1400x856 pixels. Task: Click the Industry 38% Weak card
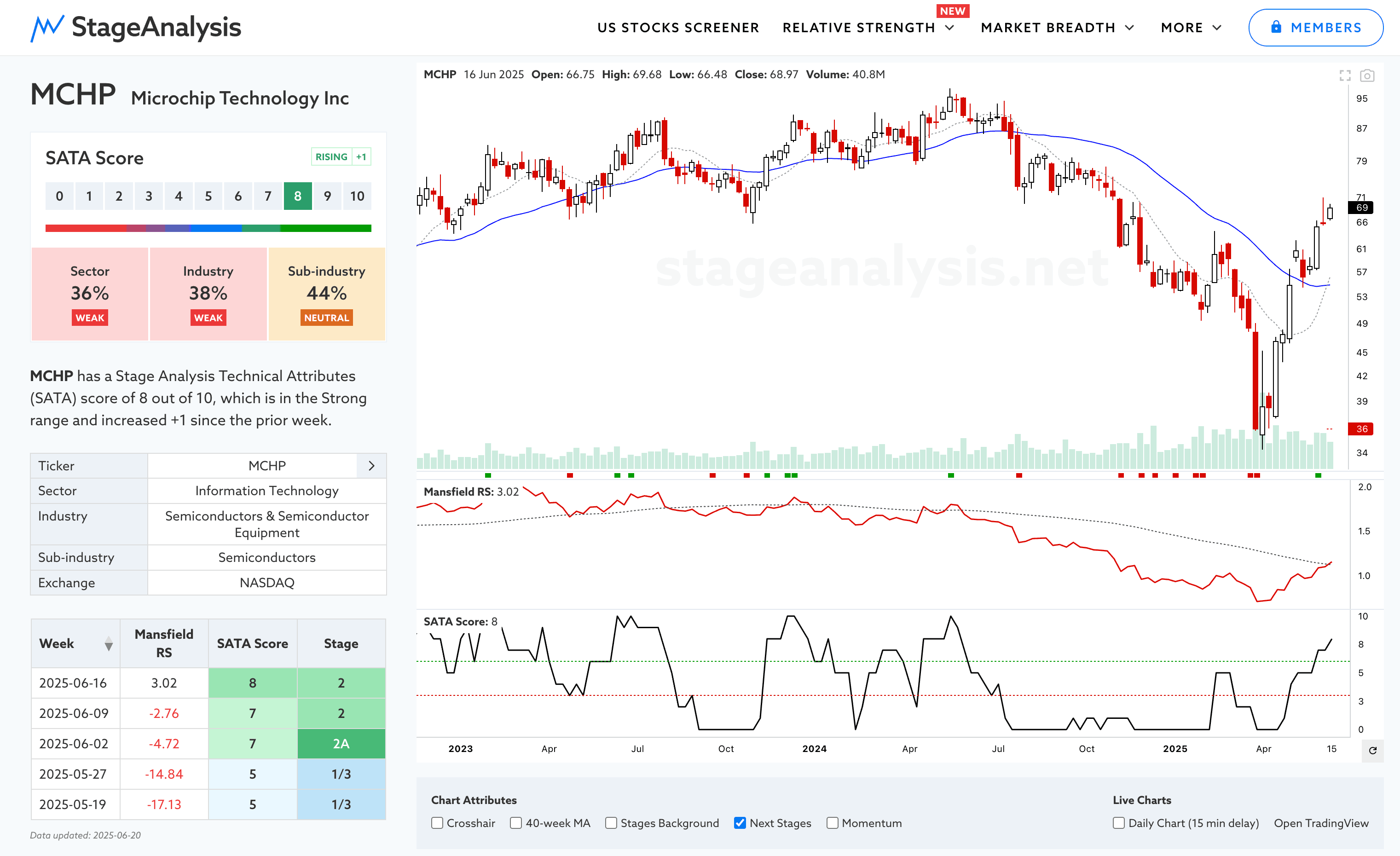pos(208,294)
